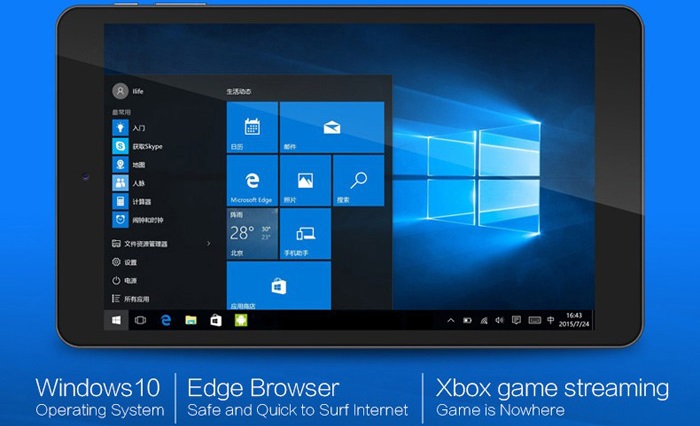Open the Mail tile (邮件)

pyautogui.click(x=332, y=127)
